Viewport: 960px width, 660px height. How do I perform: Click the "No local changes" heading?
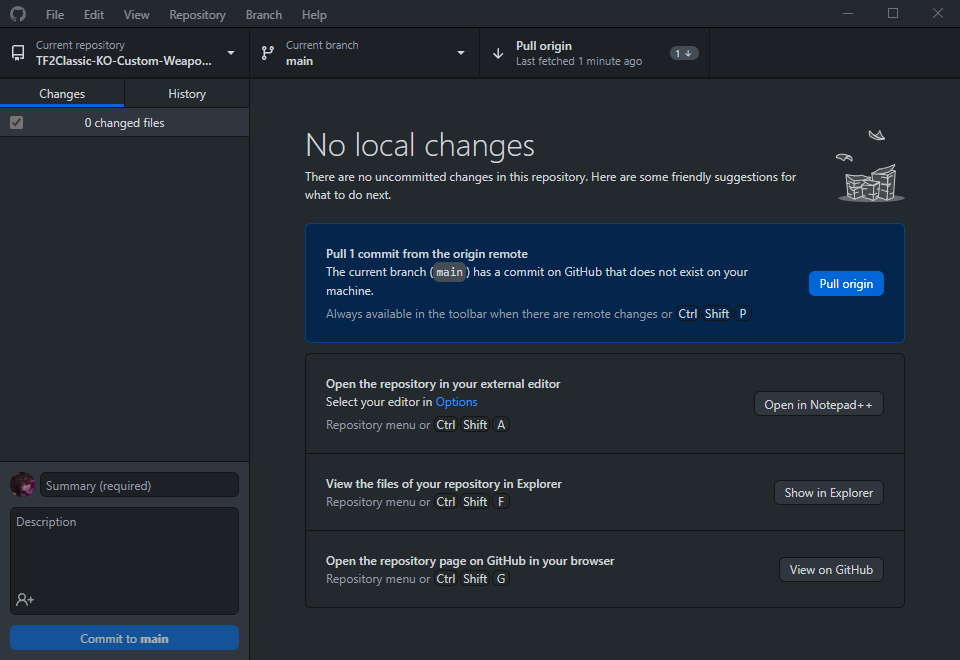click(x=419, y=145)
